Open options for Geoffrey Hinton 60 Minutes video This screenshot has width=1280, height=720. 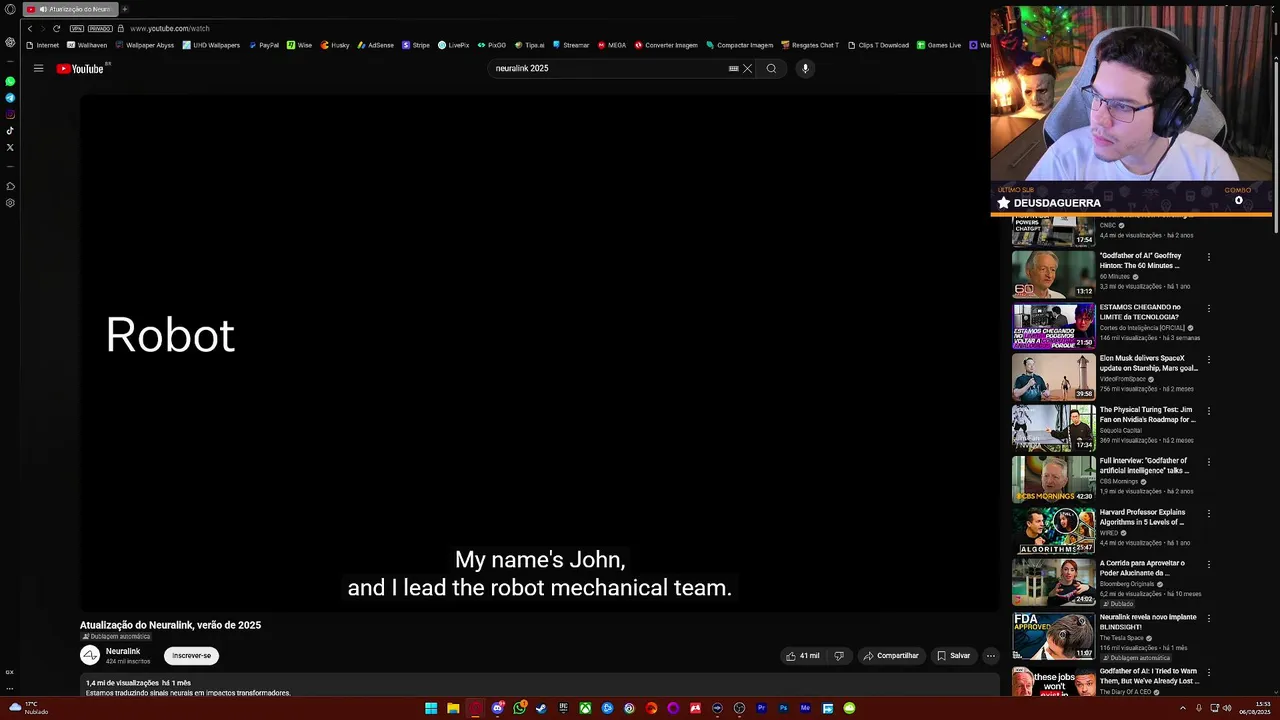coord(1208,257)
